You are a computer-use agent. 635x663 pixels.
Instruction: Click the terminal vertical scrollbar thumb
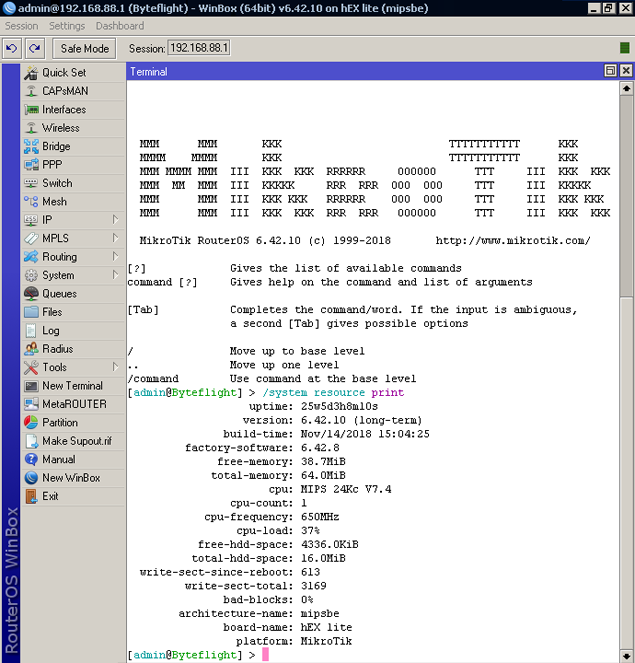point(626,197)
